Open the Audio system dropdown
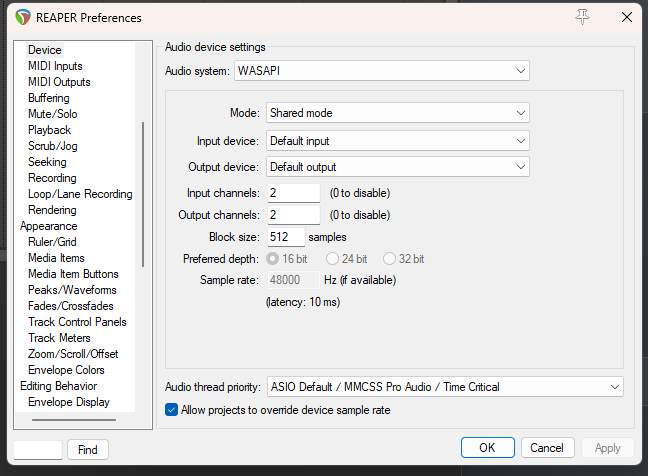 [381, 70]
